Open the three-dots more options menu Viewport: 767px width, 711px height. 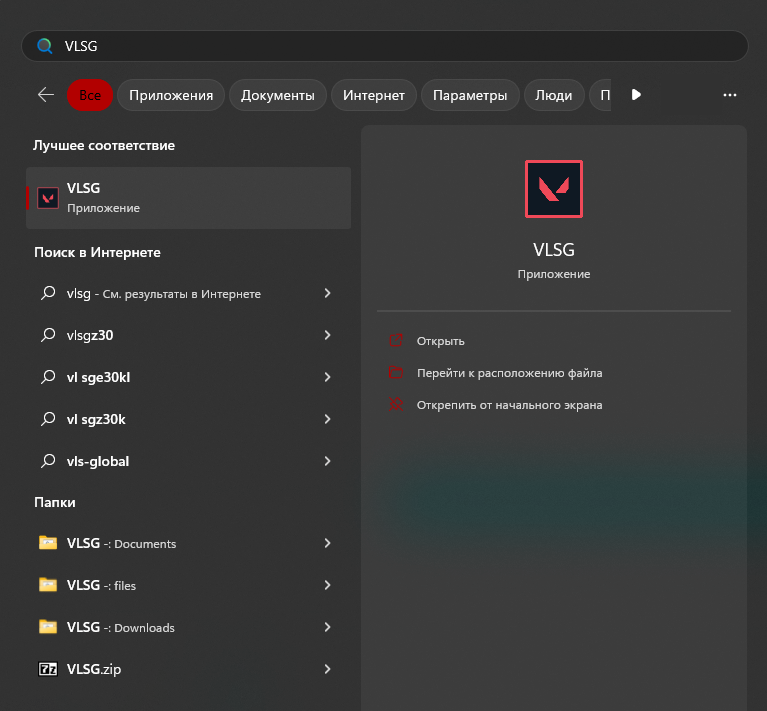[x=729, y=95]
